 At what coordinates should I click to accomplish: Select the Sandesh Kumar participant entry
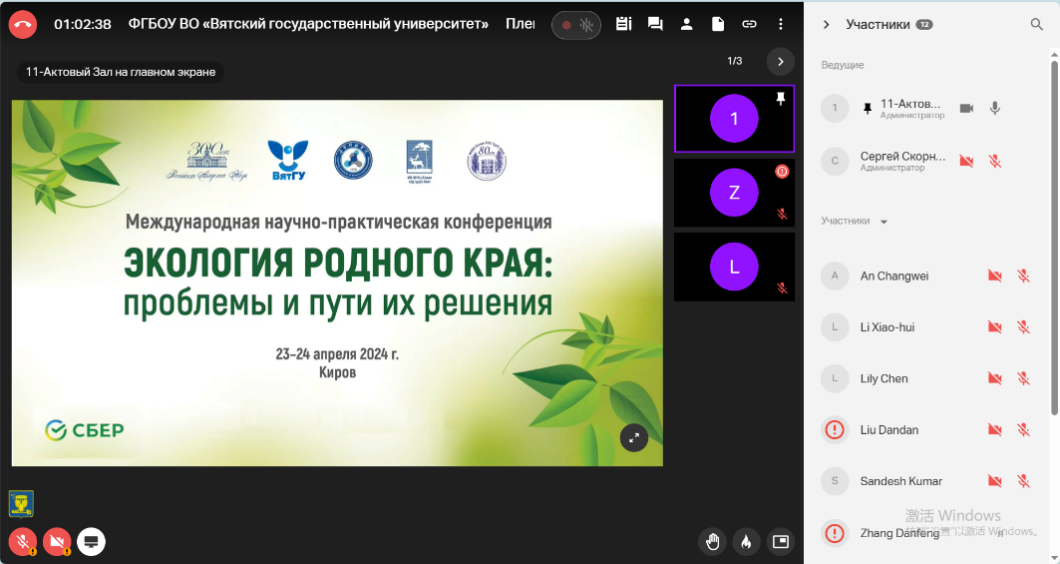pyautogui.click(x=901, y=481)
